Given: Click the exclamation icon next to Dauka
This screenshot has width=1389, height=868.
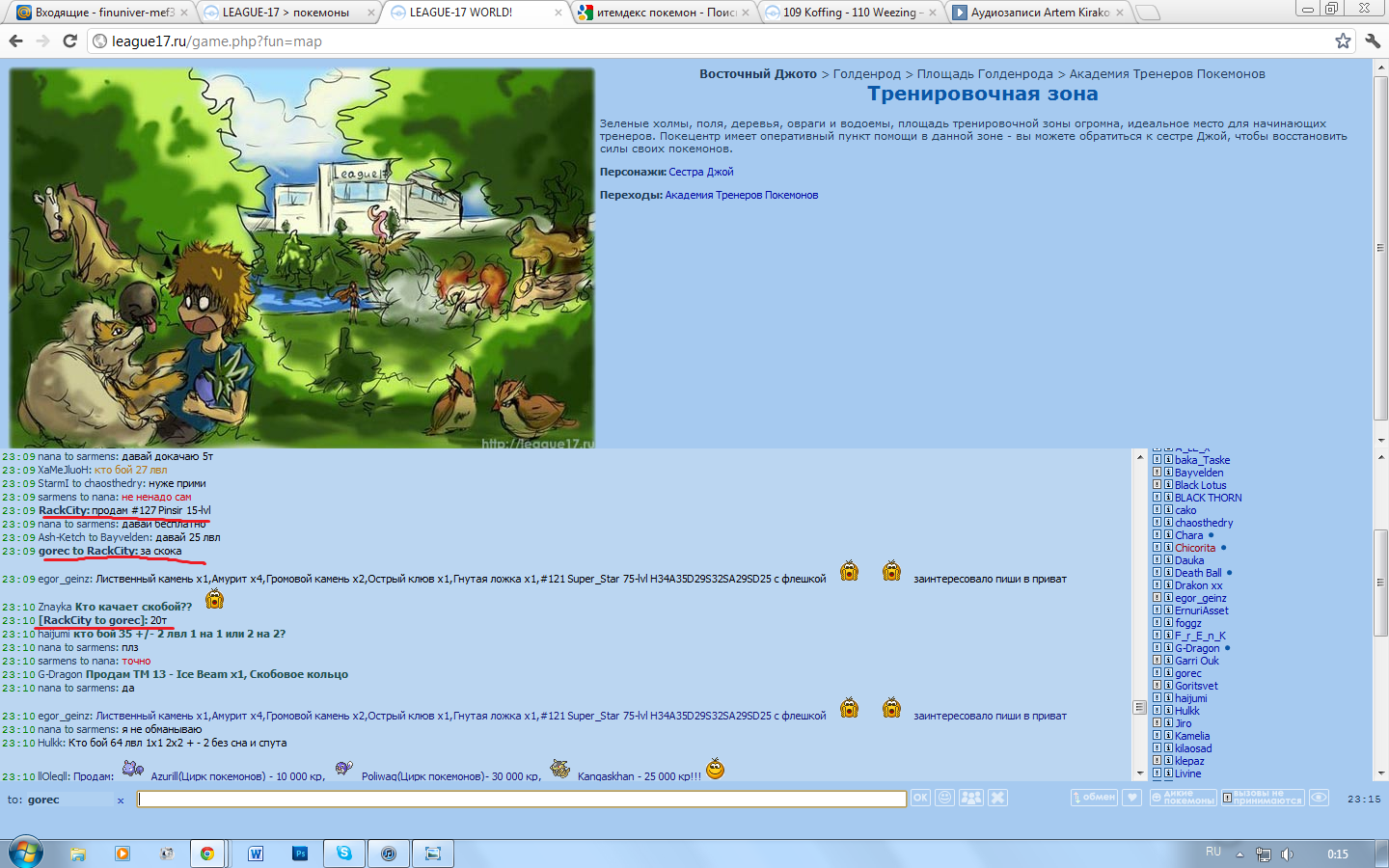Looking at the screenshot, I should 1157,560.
